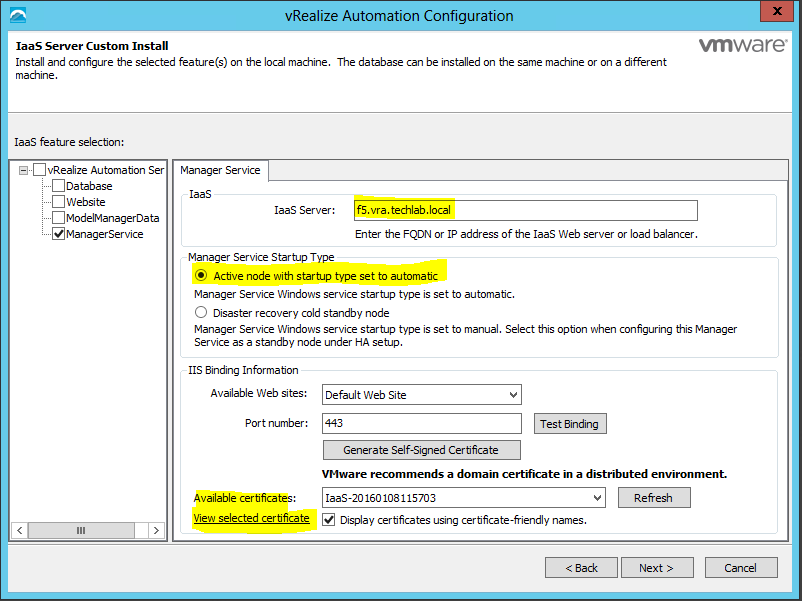Viewport: 802px width, 601px height.
Task: Enable the ModelManagerData feature checkbox
Action: 58,218
